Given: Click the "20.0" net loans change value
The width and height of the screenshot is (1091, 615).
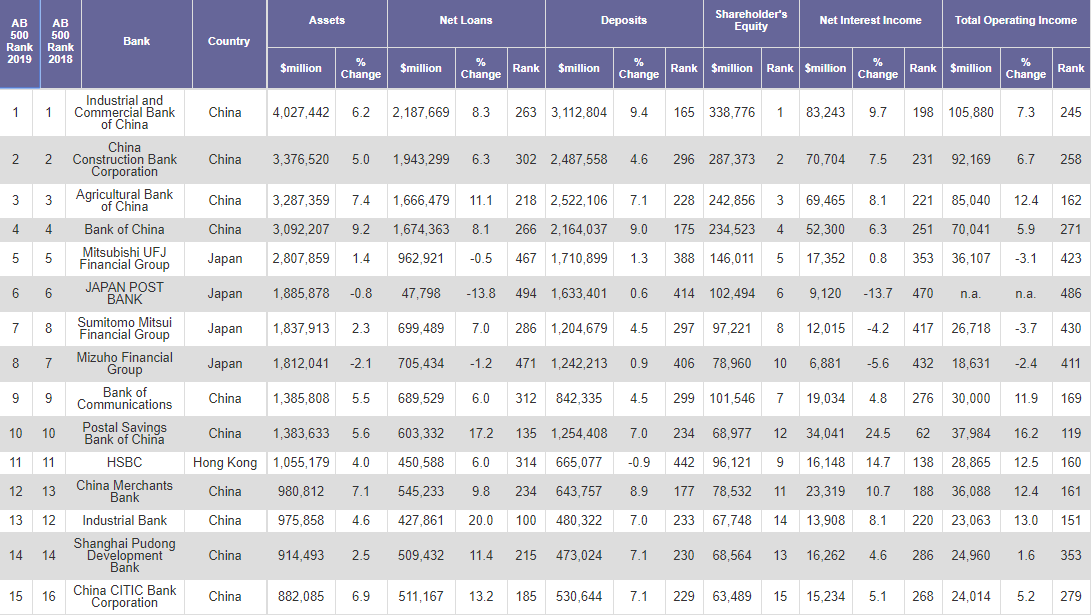Looking at the screenshot, I should coord(481,520).
